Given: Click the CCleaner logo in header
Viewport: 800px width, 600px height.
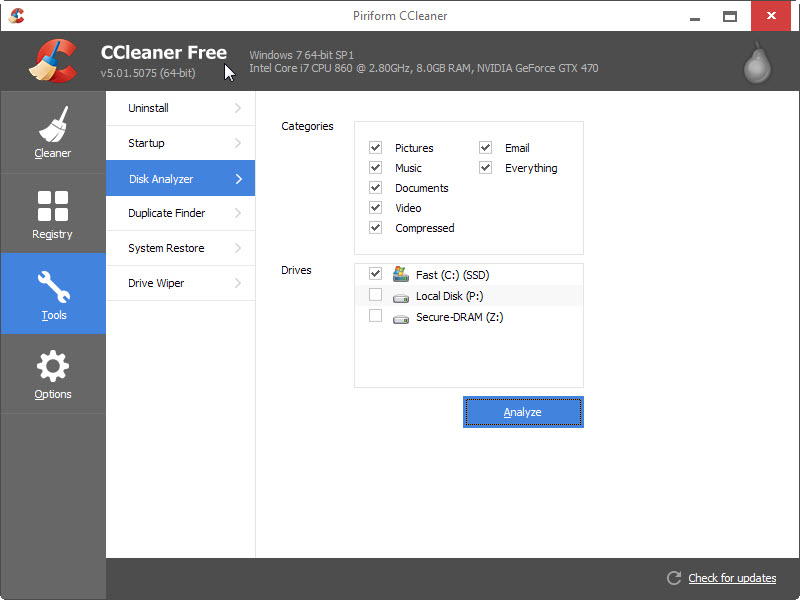Looking at the screenshot, I should pos(53,61).
